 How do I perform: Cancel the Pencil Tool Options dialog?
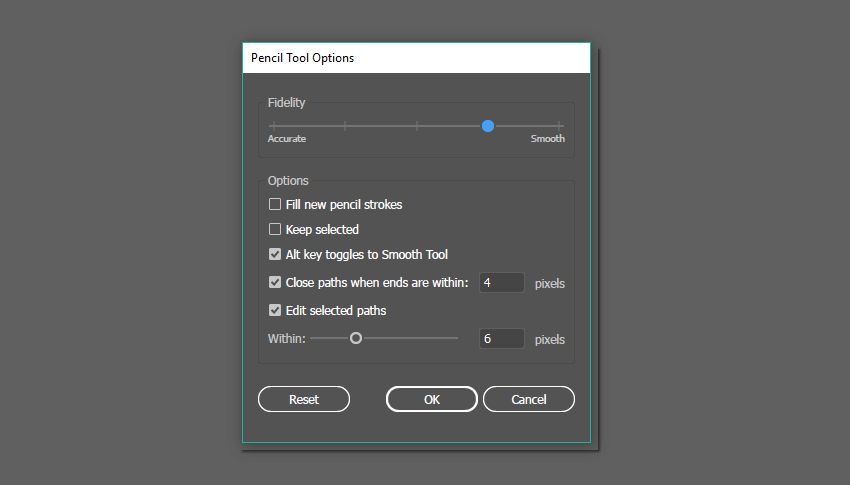click(x=528, y=399)
